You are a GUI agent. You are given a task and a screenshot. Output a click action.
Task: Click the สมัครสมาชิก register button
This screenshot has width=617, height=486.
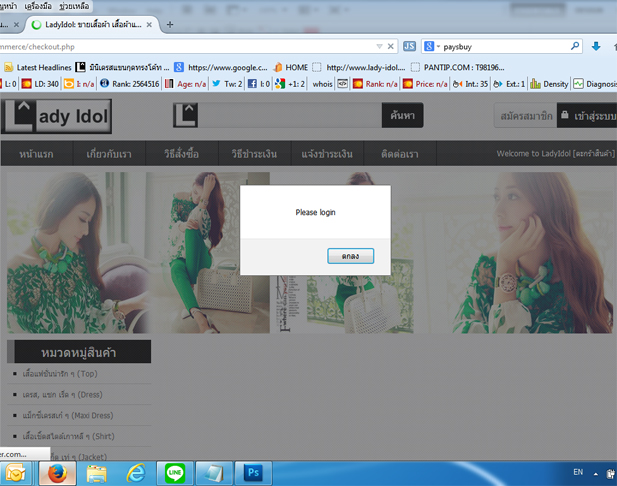526,116
